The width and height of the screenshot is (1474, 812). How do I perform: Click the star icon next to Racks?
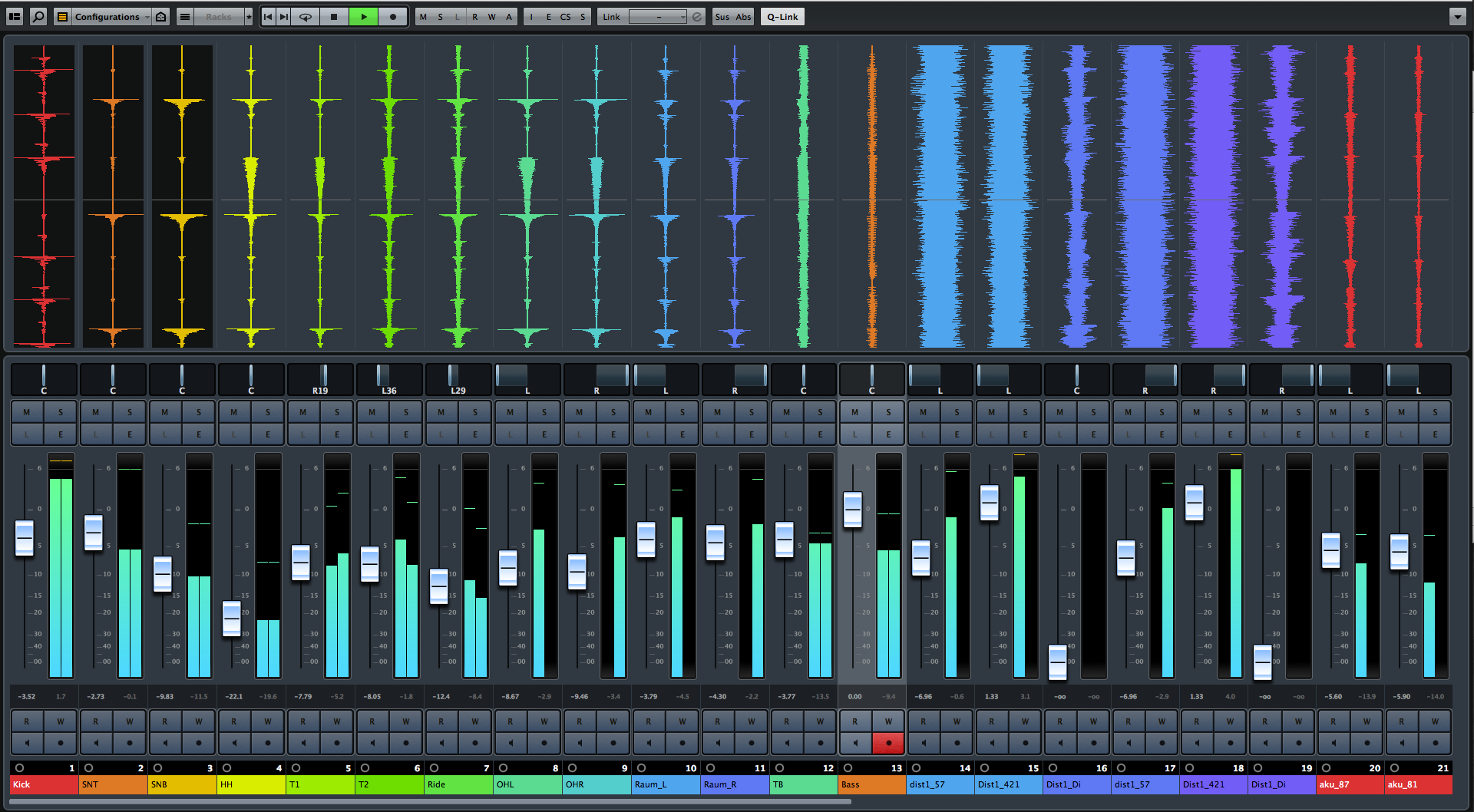pyautogui.click(x=248, y=16)
